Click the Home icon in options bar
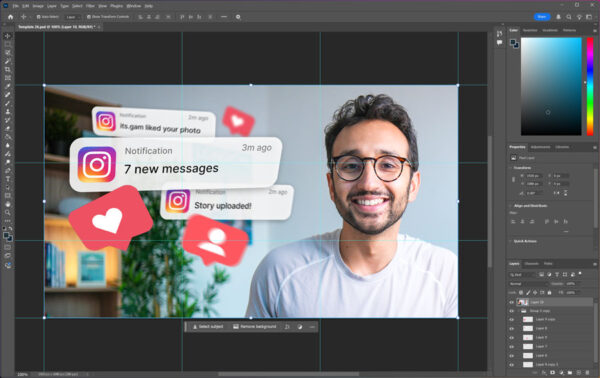Image resolution: width=600 pixels, height=378 pixels. (10, 17)
